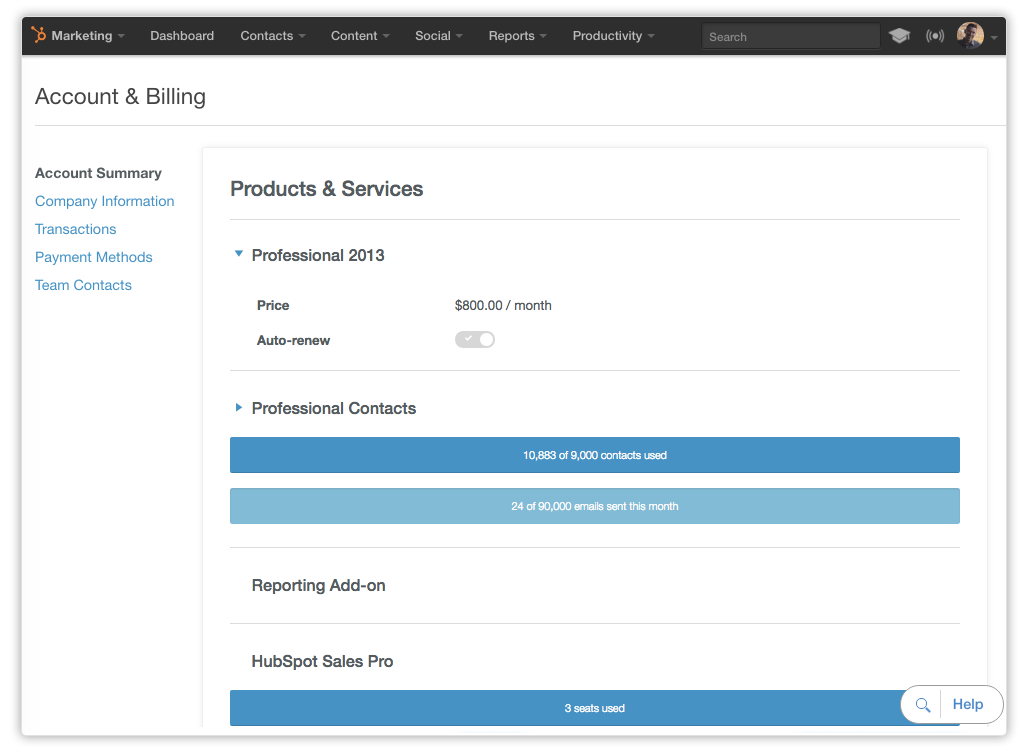The height and width of the screenshot is (755, 1026).
Task: Toggle the Auto-renew switch
Action: [474, 340]
